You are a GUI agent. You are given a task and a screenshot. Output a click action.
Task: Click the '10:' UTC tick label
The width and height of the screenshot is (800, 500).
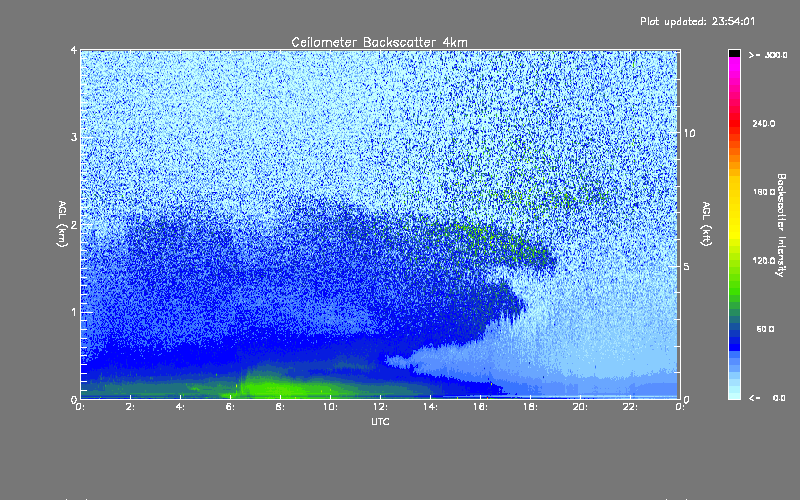pyautogui.click(x=330, y=407)
